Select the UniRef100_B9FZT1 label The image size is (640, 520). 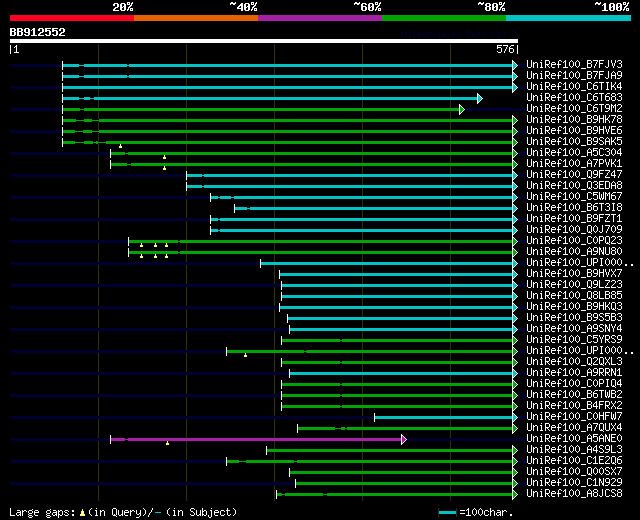pyautogui.click(x=574, y=219)
